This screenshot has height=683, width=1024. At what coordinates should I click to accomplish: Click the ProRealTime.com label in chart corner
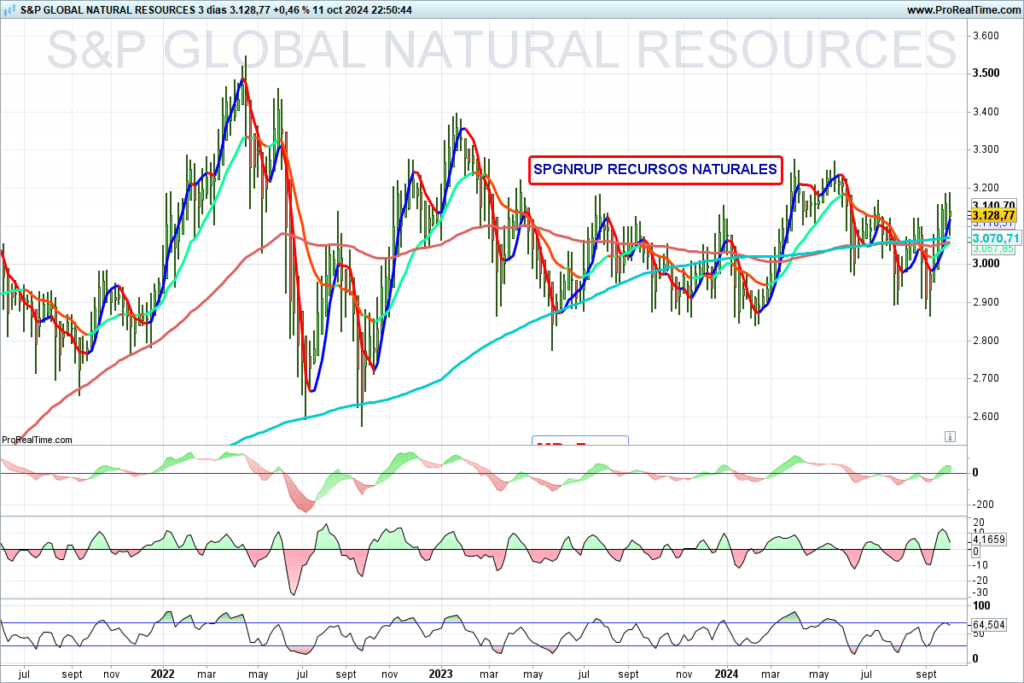tap(37, 439)
